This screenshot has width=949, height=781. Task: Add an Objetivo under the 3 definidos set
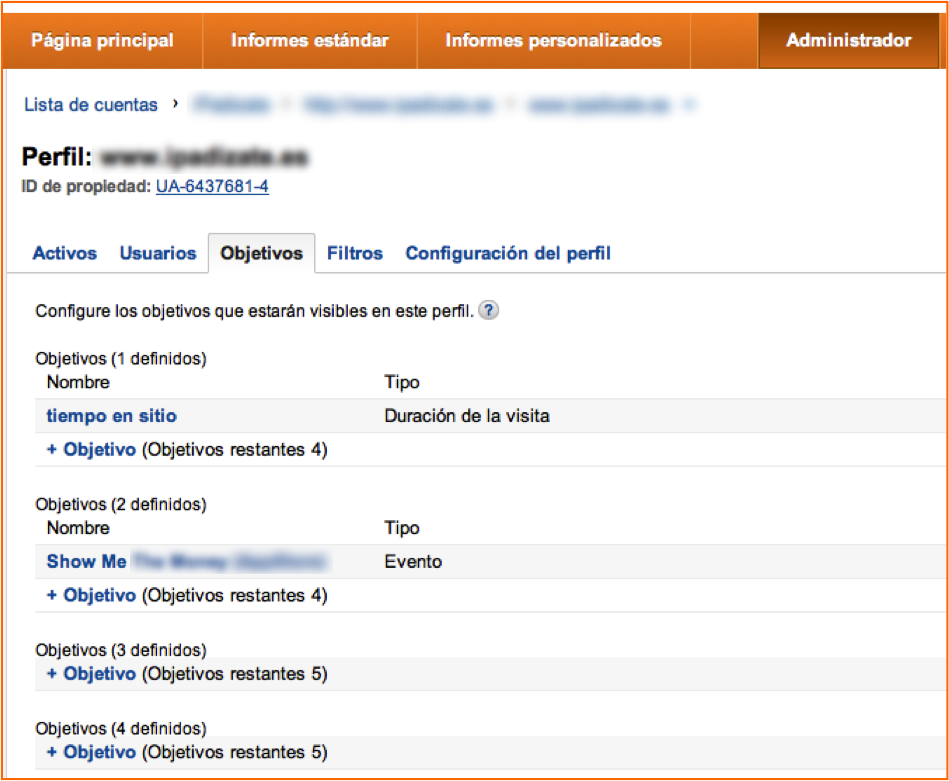pos(91,674)
